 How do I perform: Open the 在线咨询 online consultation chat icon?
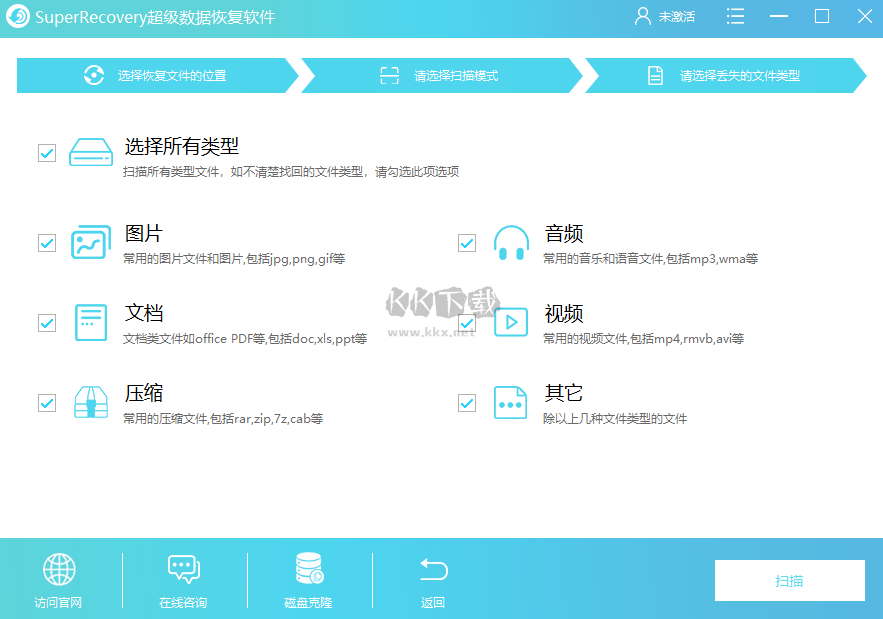tap(184, 570)
